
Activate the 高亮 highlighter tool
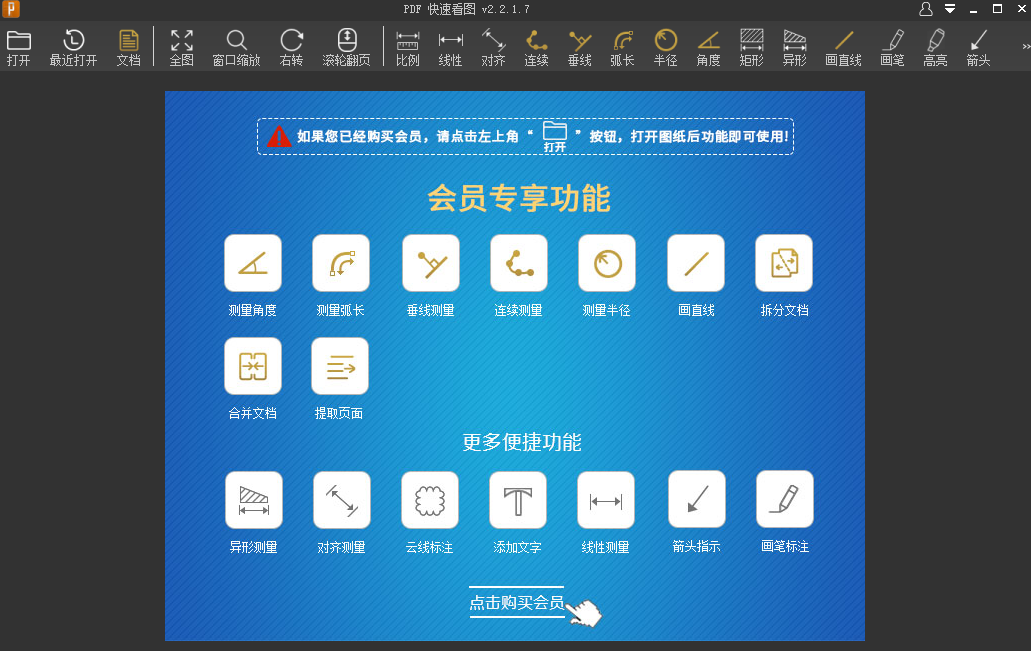(934, 47)
